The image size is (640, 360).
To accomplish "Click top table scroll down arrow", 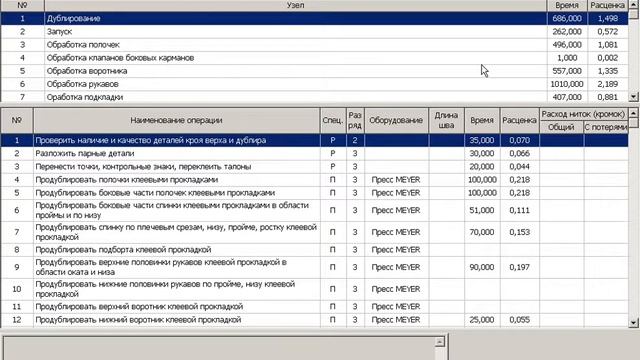I will [x=633, y=97].
